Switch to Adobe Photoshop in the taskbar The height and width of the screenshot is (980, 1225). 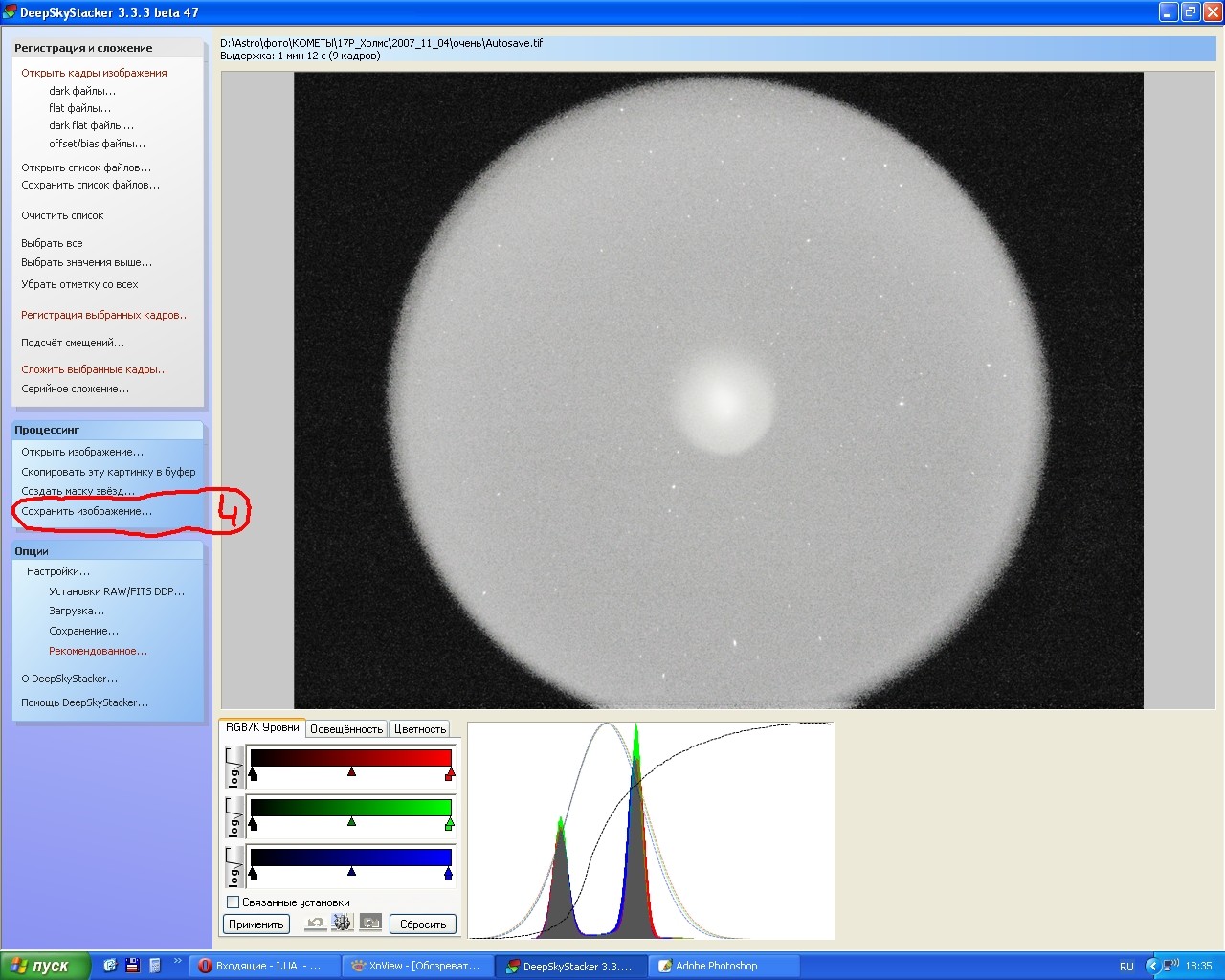click(716, 966)
